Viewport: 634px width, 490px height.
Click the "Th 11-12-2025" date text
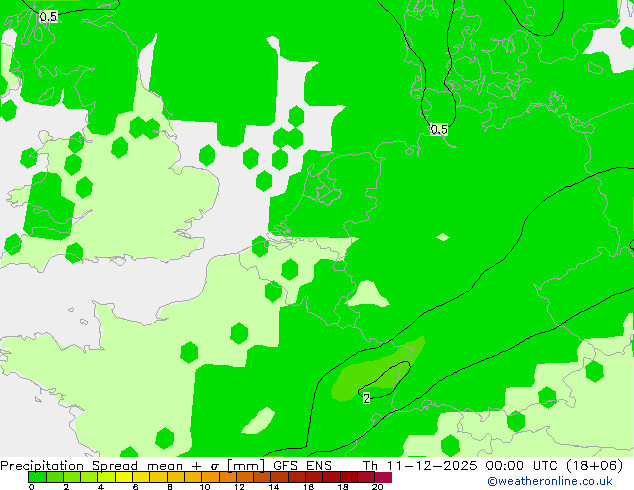(420, 466)
